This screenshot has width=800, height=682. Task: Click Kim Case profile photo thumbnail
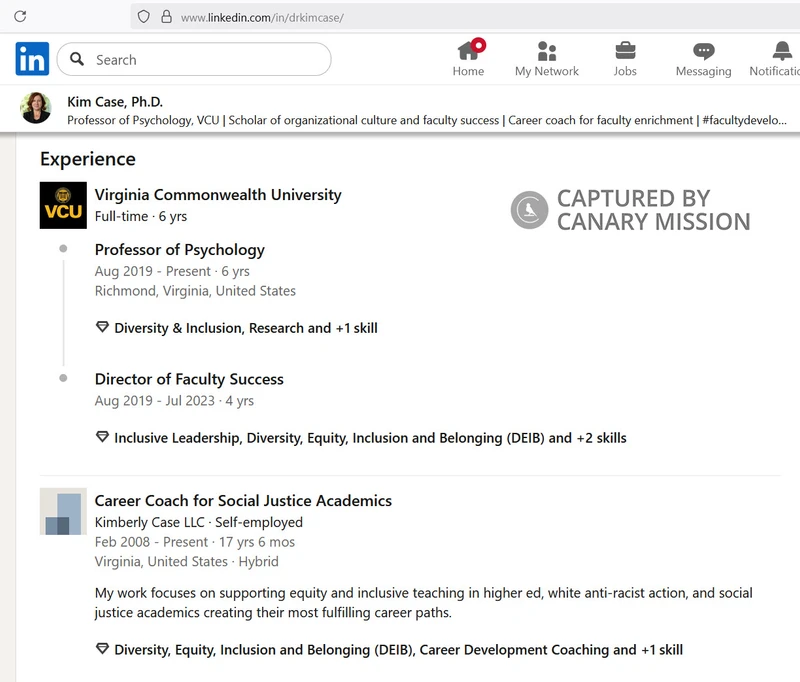[x=36, y=108]
